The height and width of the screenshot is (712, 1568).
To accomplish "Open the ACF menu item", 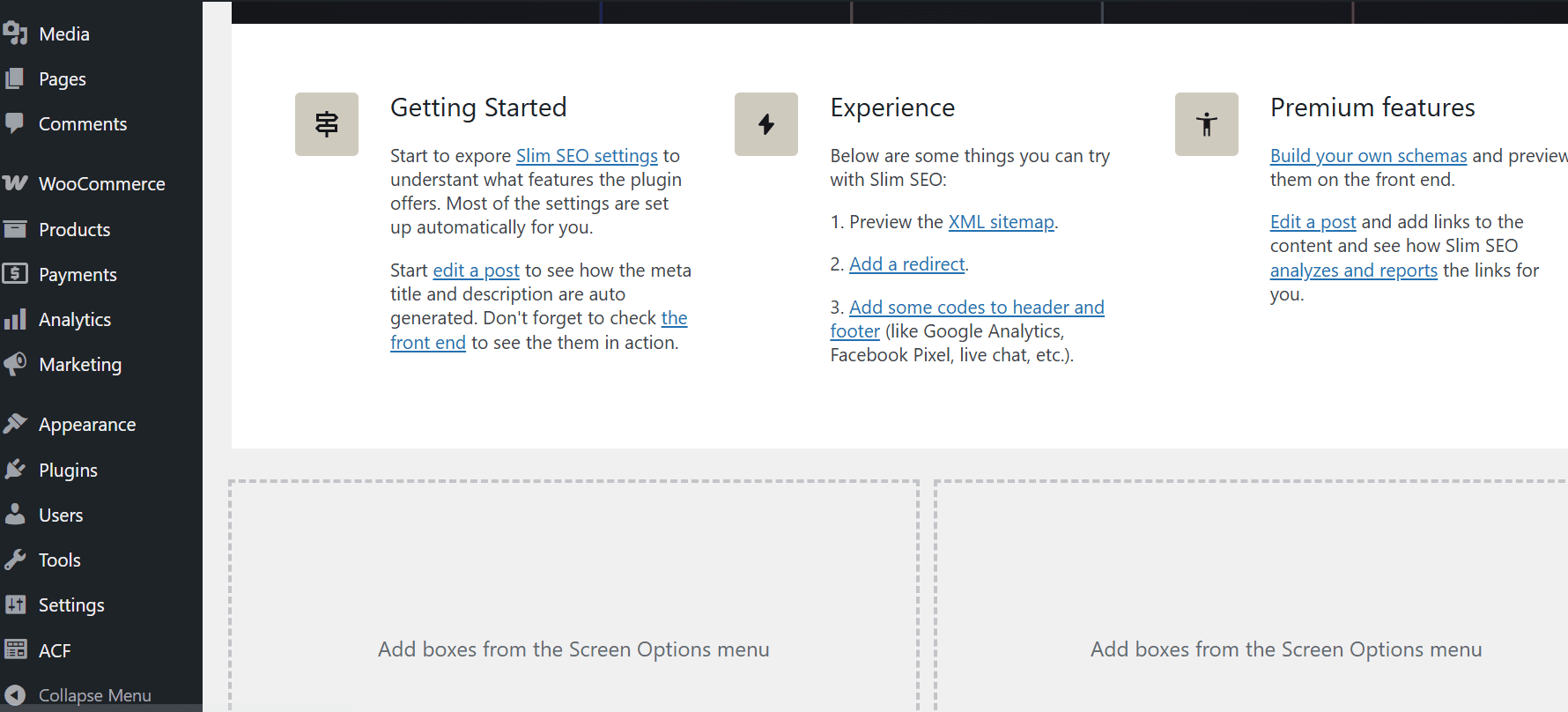I will coord(55,650).
